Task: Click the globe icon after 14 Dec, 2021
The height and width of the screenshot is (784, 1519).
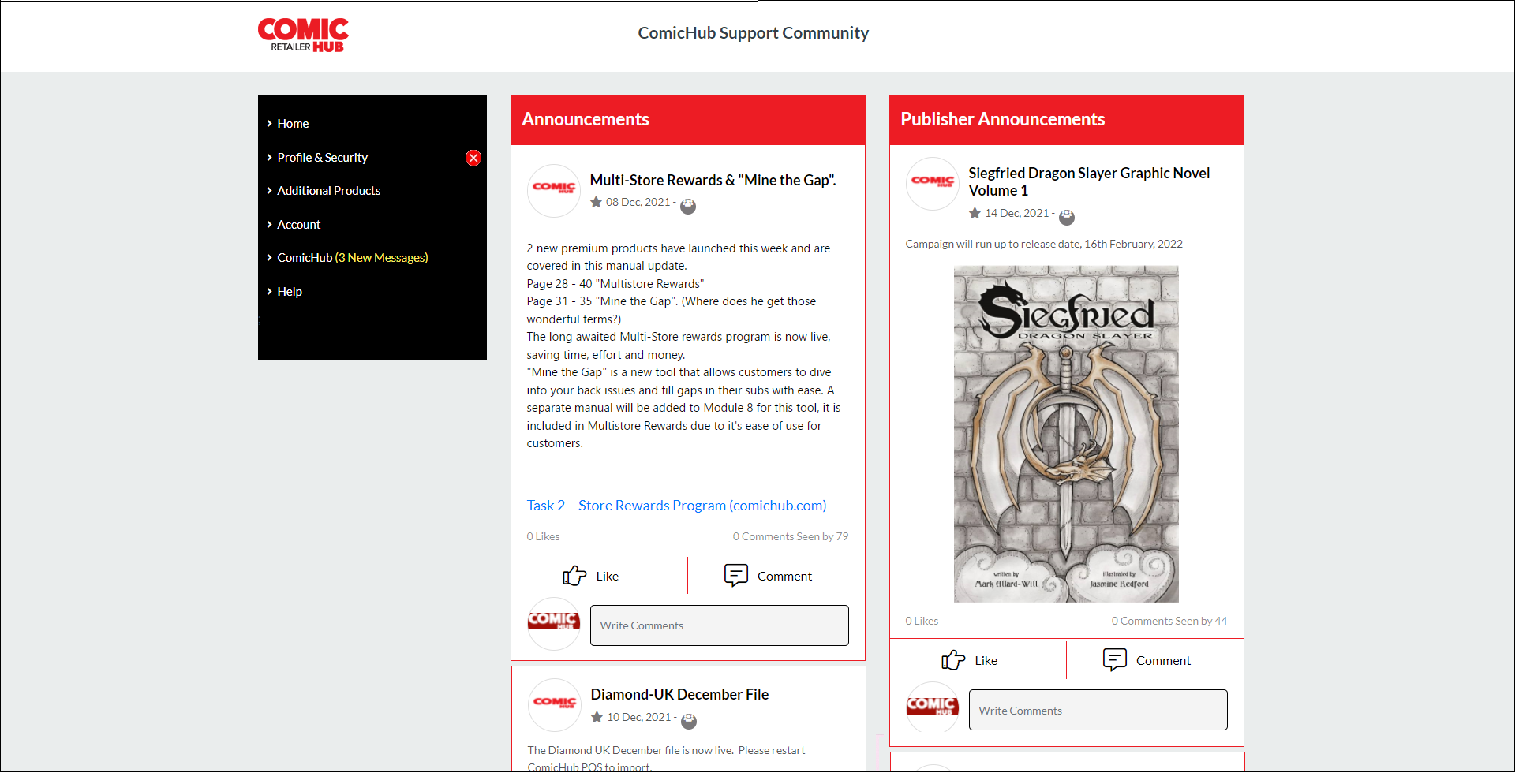Action: tap(1067, 217)
